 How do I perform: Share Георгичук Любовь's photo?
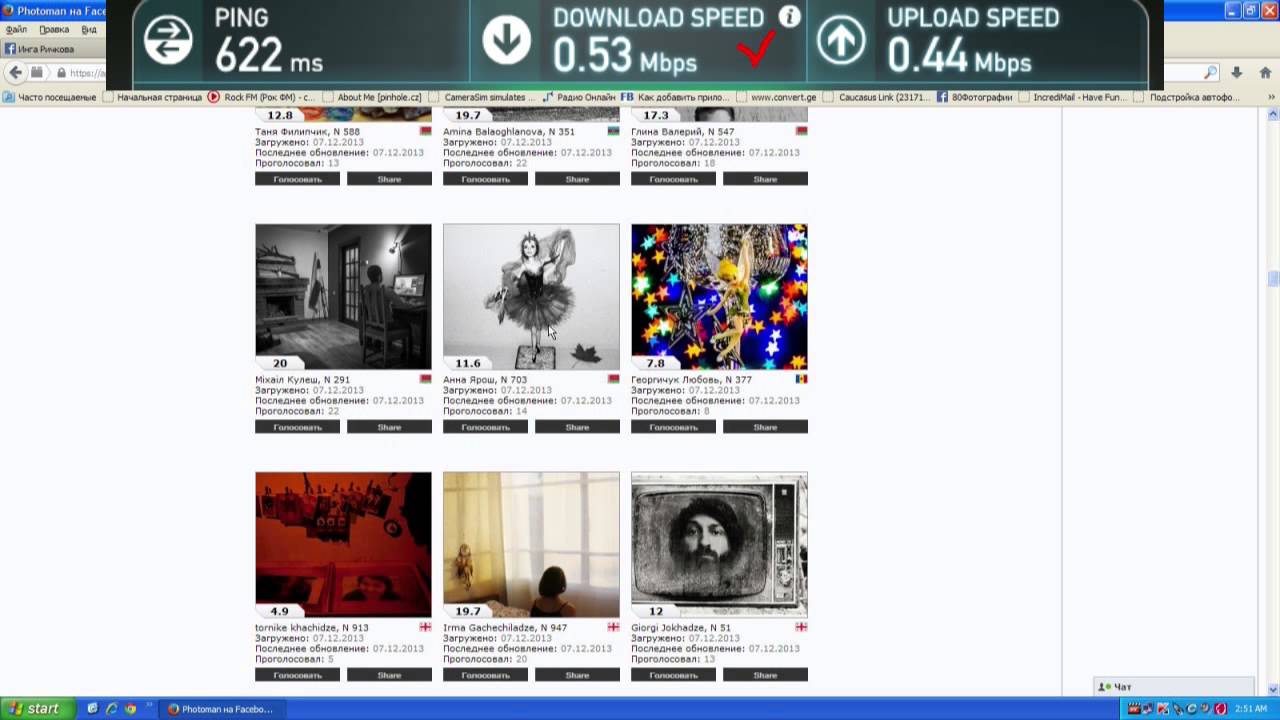[x=765, y=427]
